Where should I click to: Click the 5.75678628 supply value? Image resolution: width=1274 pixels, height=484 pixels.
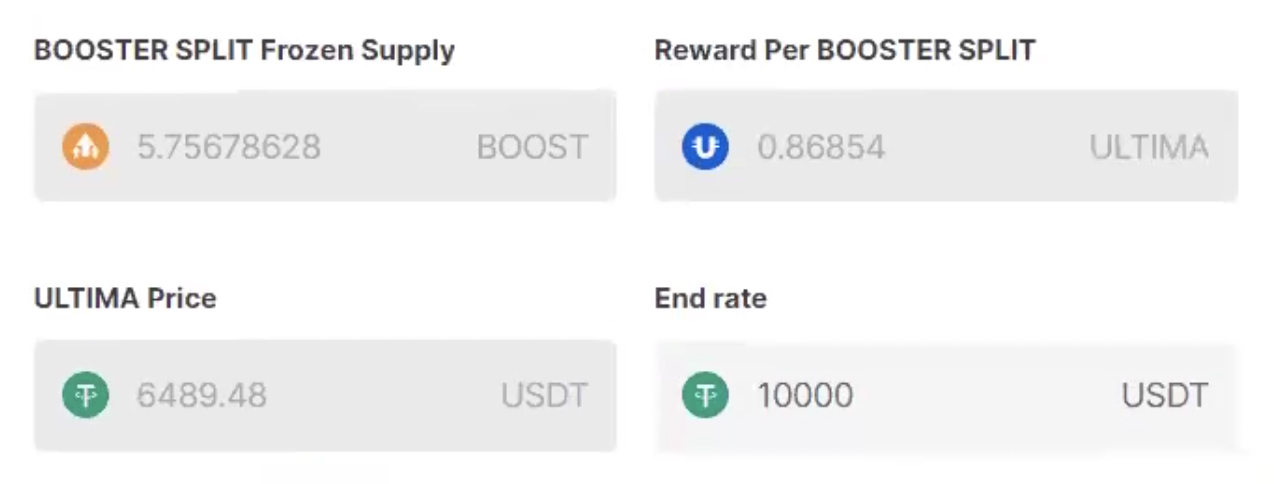tap(229, 147)
